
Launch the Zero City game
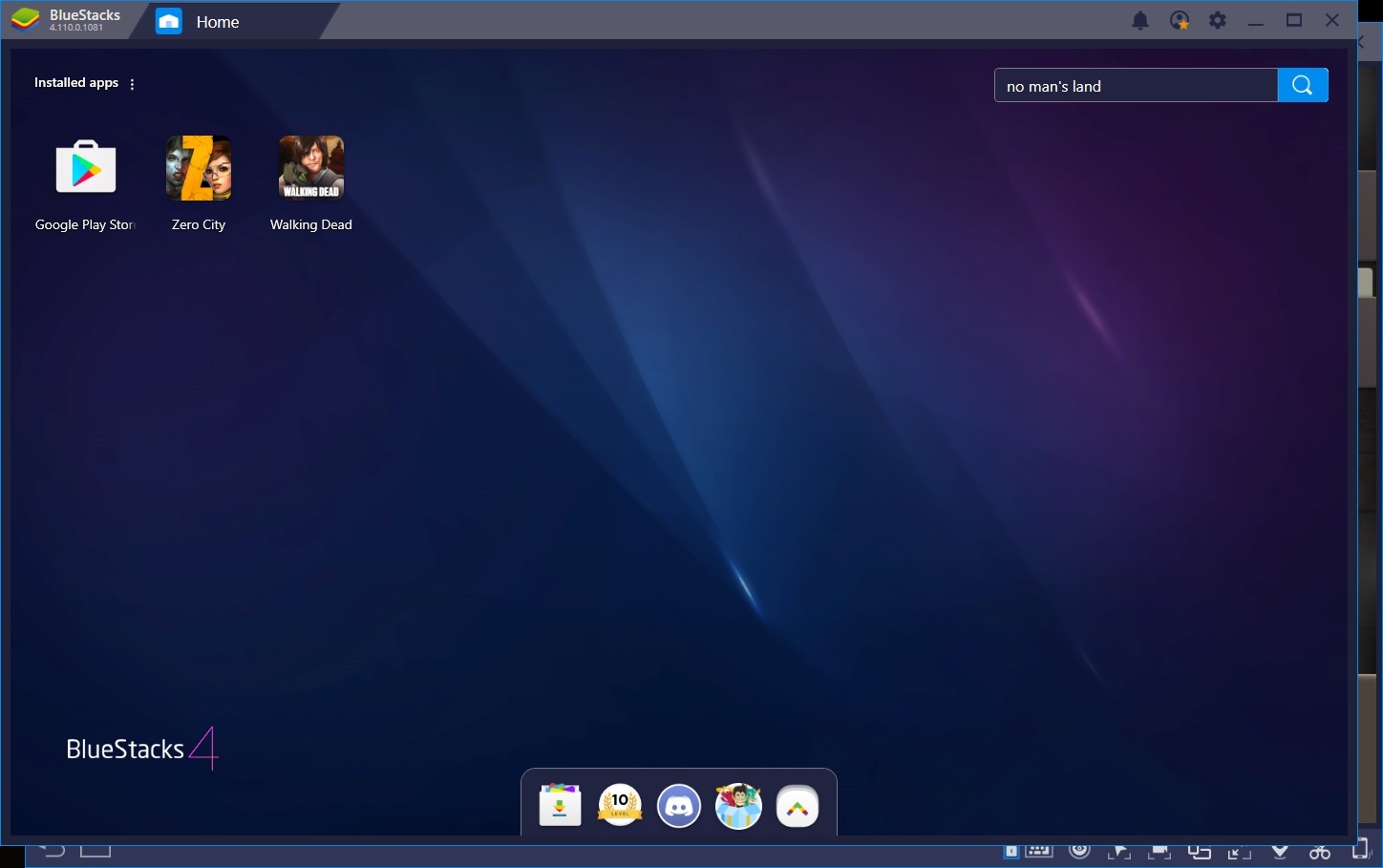(x=199, y=168)
